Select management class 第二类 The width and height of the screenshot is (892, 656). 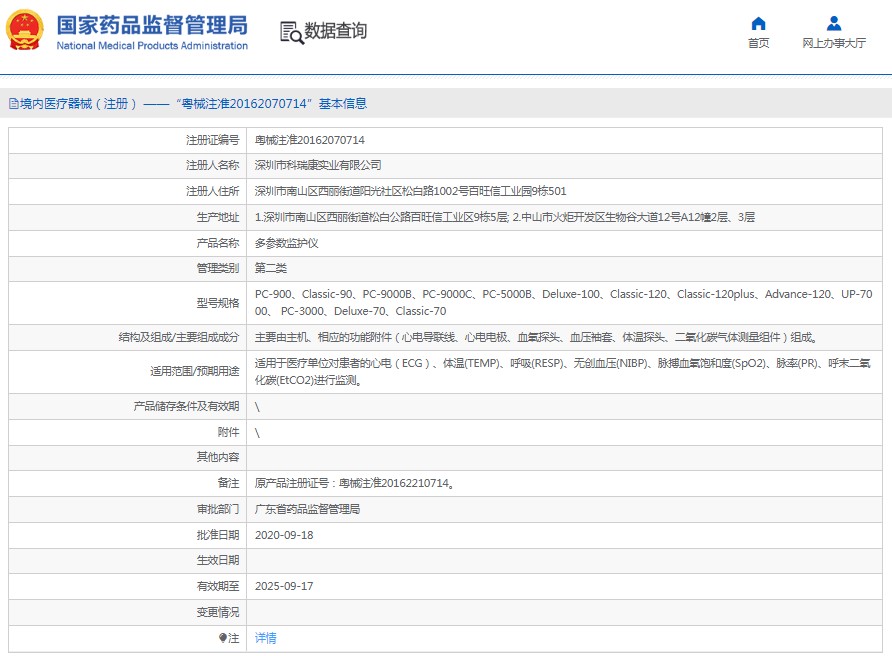tap(271, 268)
